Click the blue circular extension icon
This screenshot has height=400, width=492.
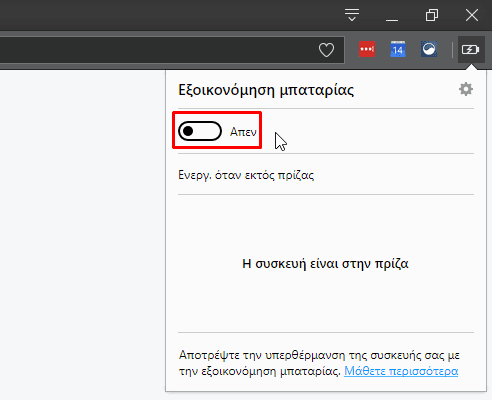pos(429,49)
